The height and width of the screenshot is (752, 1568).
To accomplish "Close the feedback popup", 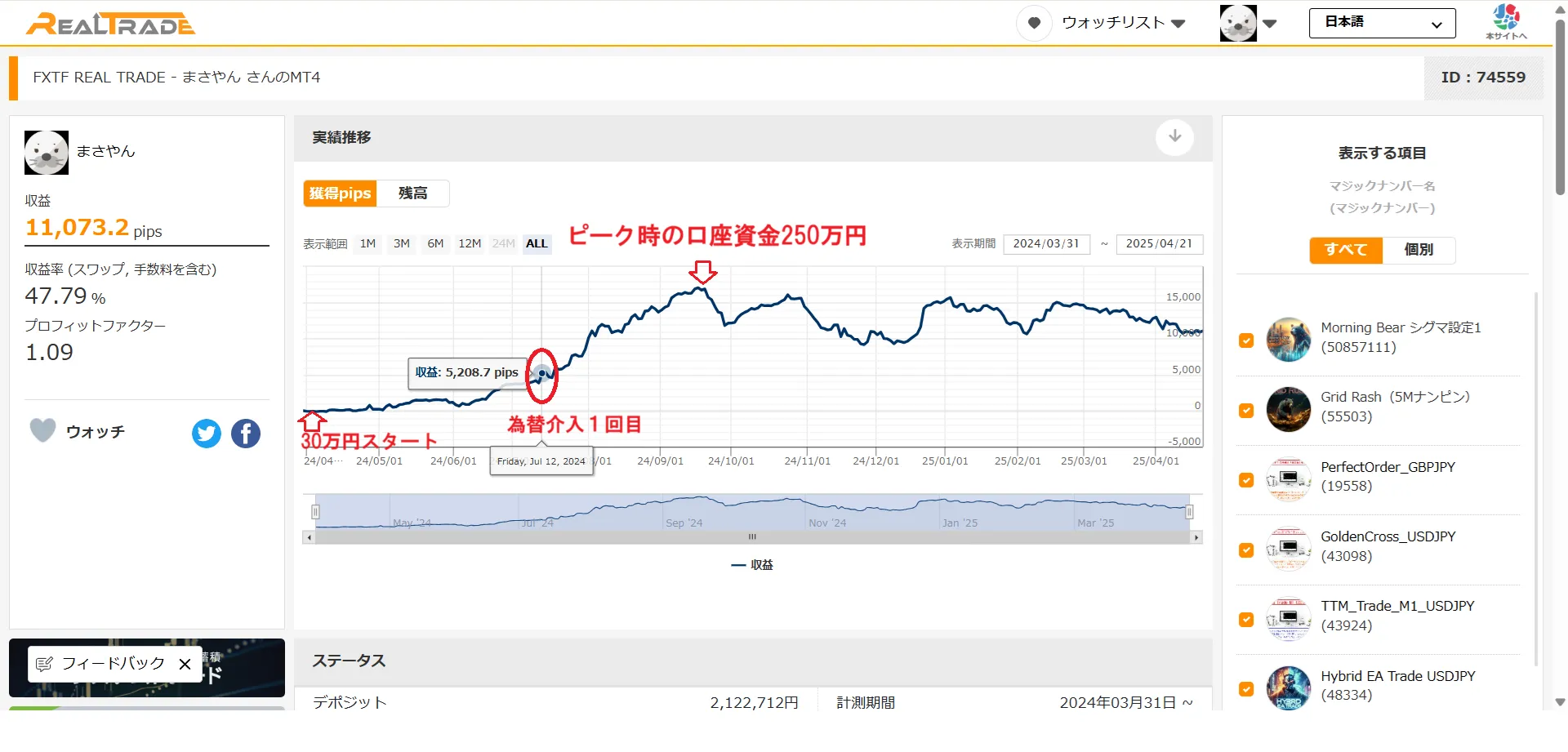I will coord(185,664).
